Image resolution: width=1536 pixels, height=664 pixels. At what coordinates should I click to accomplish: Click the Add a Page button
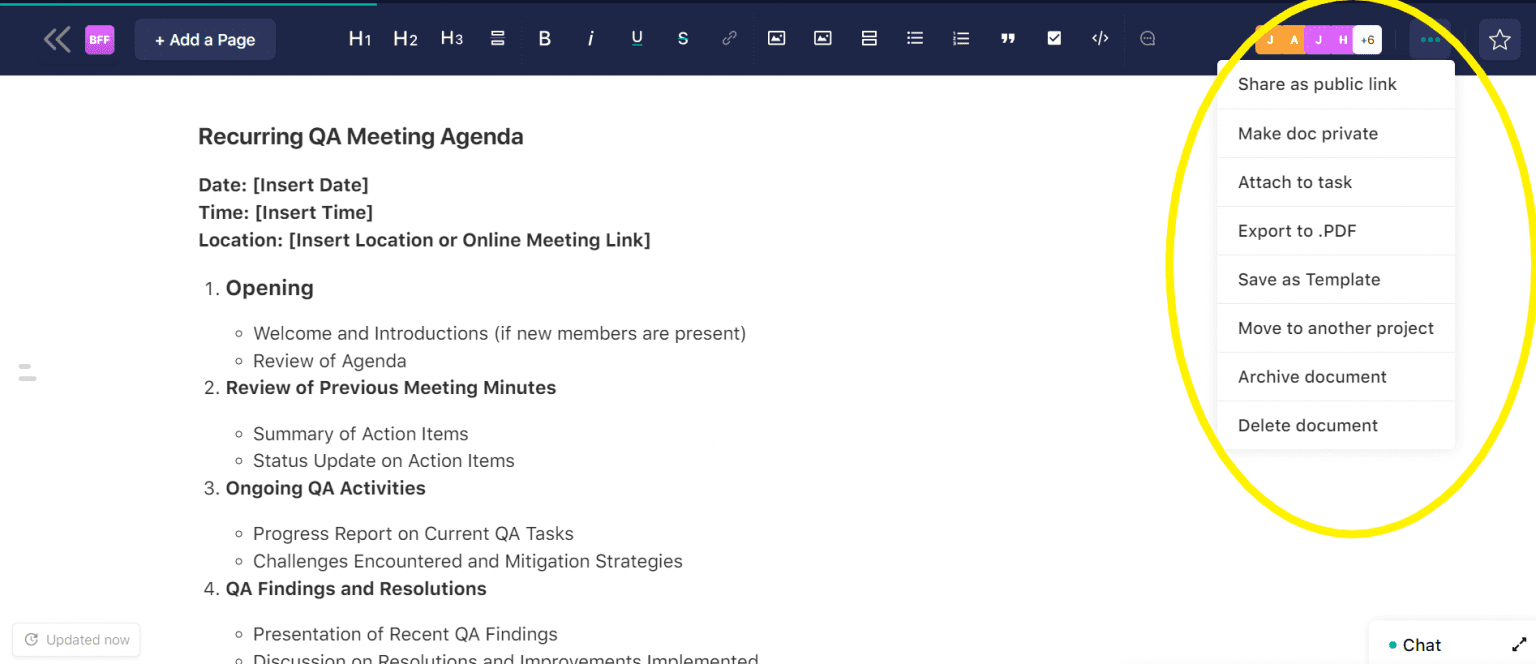tap(205, 39)
